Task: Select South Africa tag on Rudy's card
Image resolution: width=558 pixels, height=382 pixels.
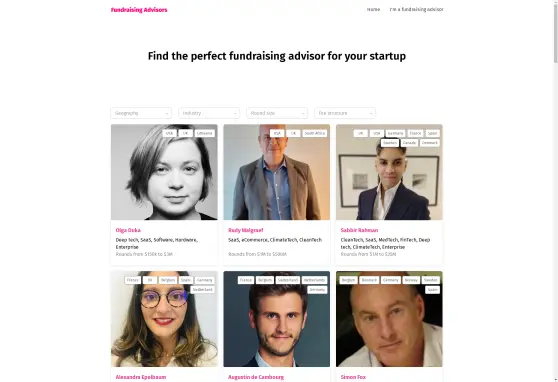Action: 315,133
